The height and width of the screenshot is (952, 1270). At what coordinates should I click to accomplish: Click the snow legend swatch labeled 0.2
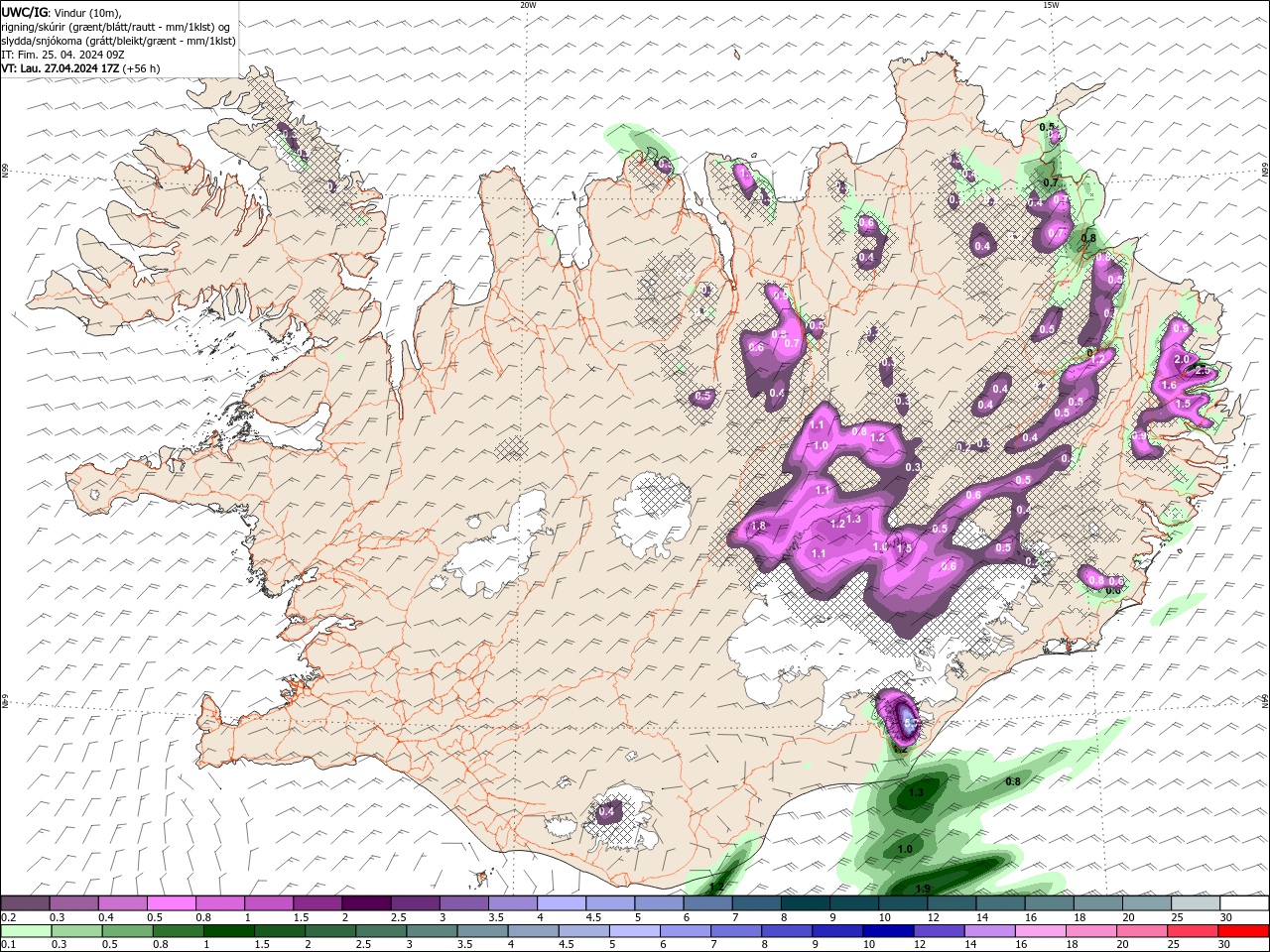[x=25, y=903]
